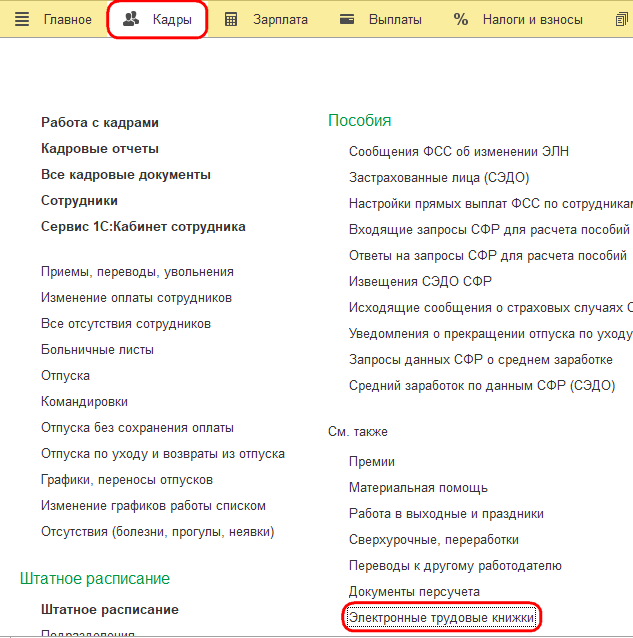633x638 pixels.
Task: Open Сервис 1С:Кабинет сотрудника
Action: pos(143,227)
